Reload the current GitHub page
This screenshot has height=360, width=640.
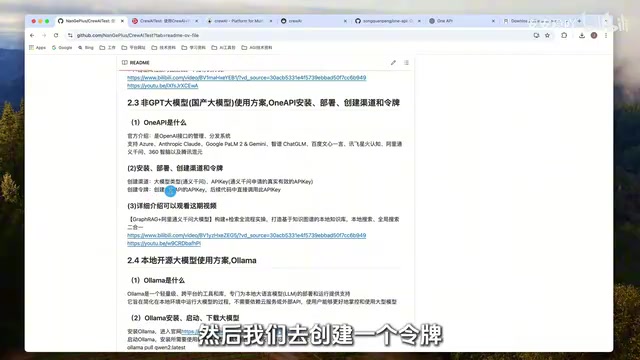click(x=56, y=36)
